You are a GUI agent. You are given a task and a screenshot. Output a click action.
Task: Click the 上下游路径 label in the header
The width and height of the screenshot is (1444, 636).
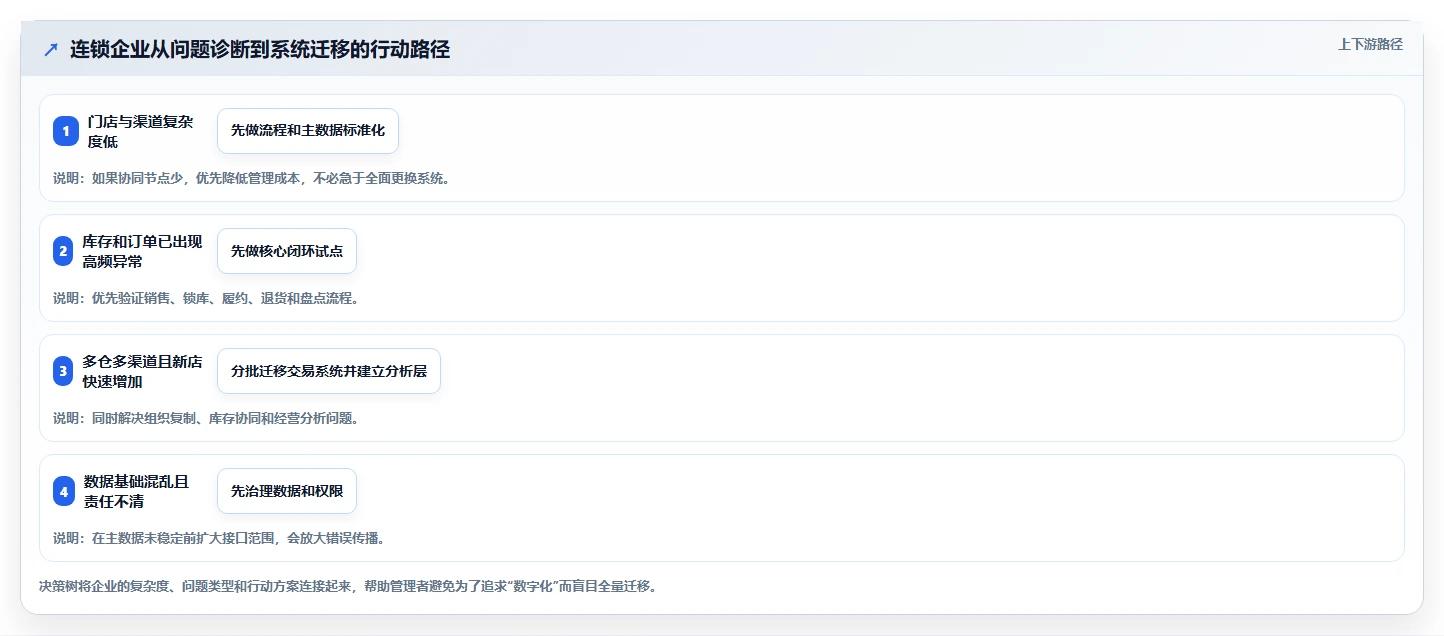[x=1370, y=44]
